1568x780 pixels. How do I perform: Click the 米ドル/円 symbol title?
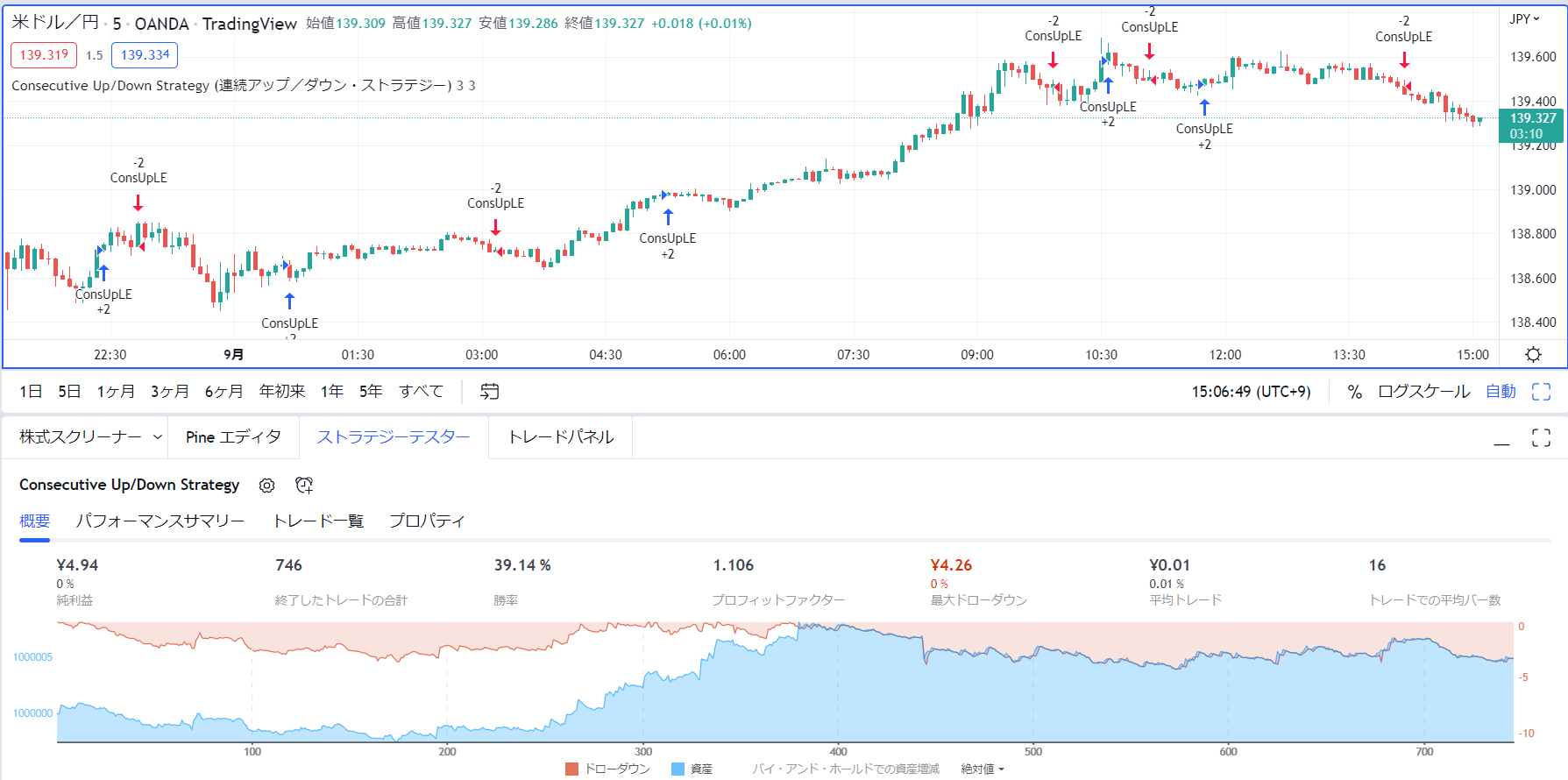(55, 24)
